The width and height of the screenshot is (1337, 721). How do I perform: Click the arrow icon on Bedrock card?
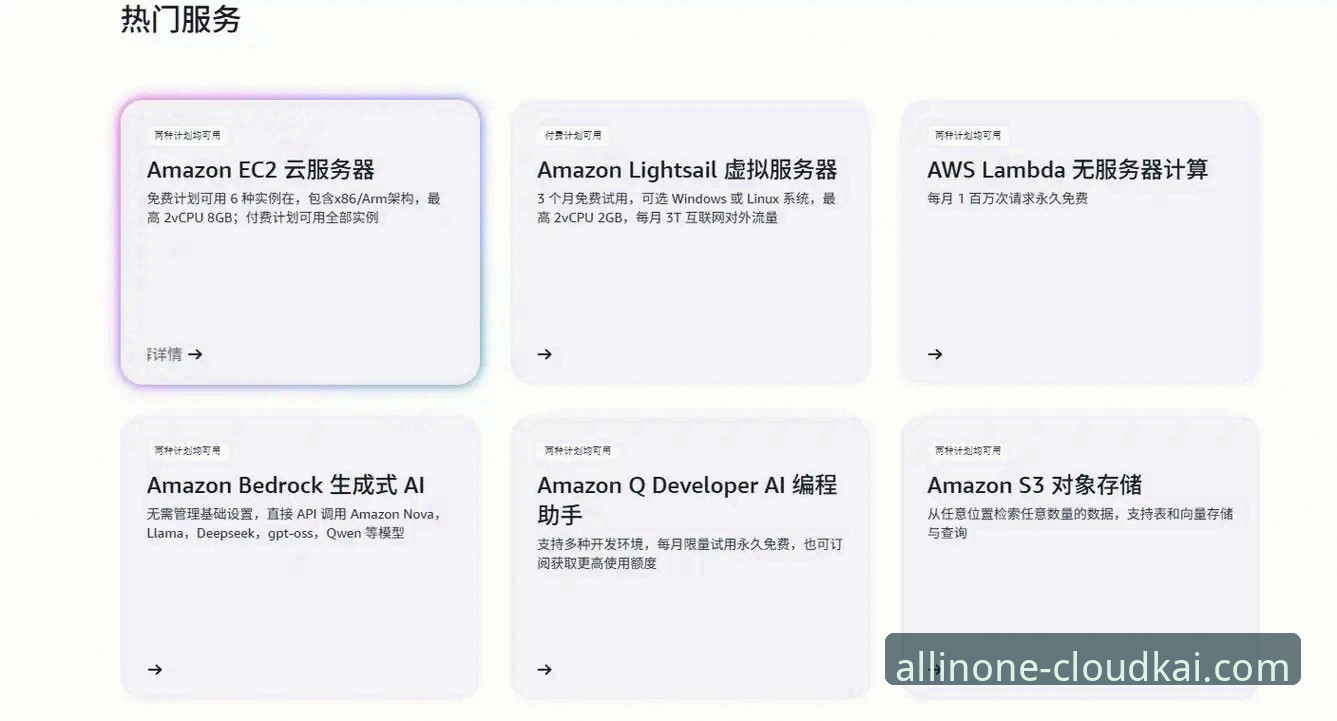click(155, 670)
